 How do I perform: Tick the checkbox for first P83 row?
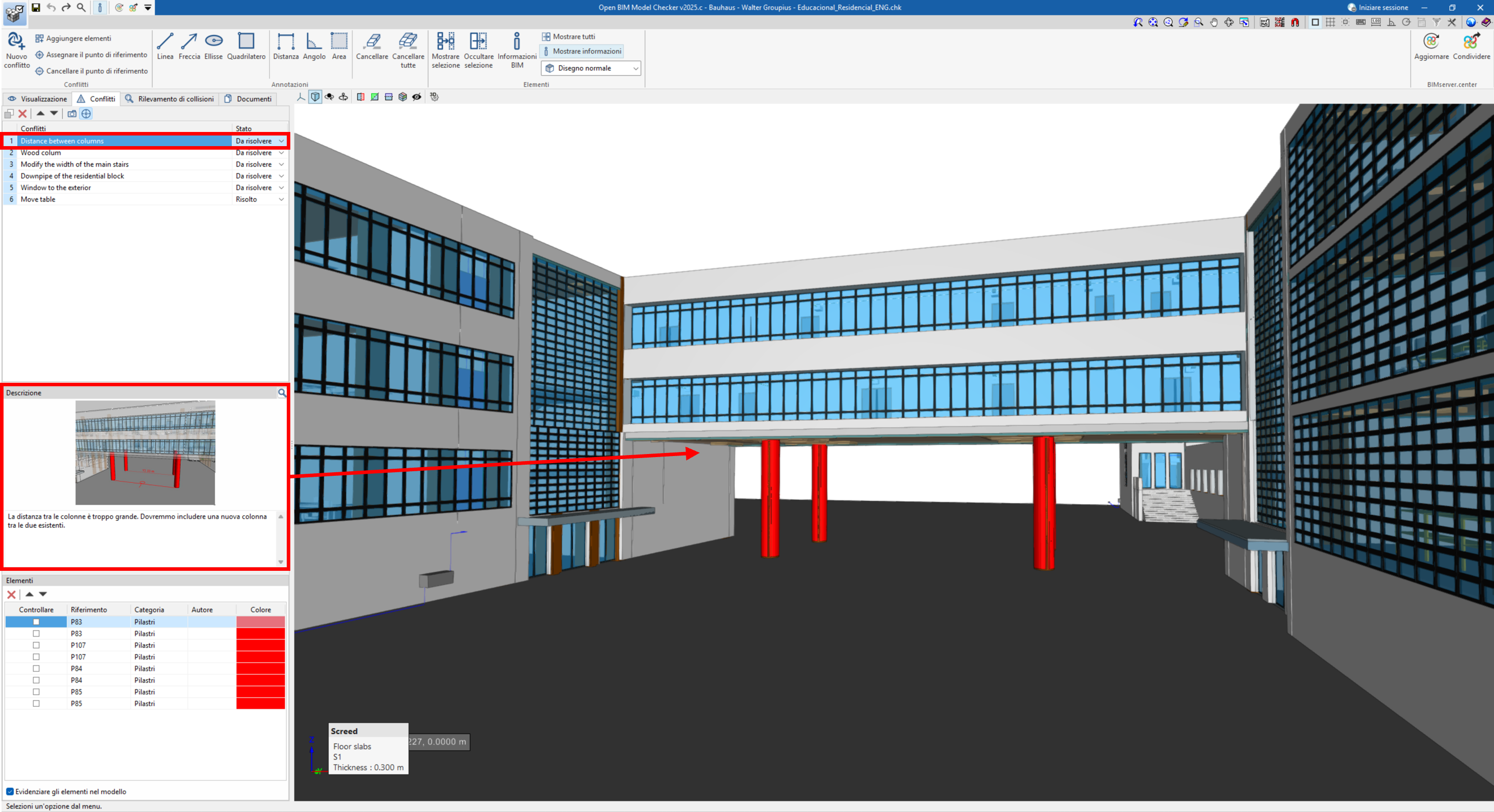click(x=36, y=622)
